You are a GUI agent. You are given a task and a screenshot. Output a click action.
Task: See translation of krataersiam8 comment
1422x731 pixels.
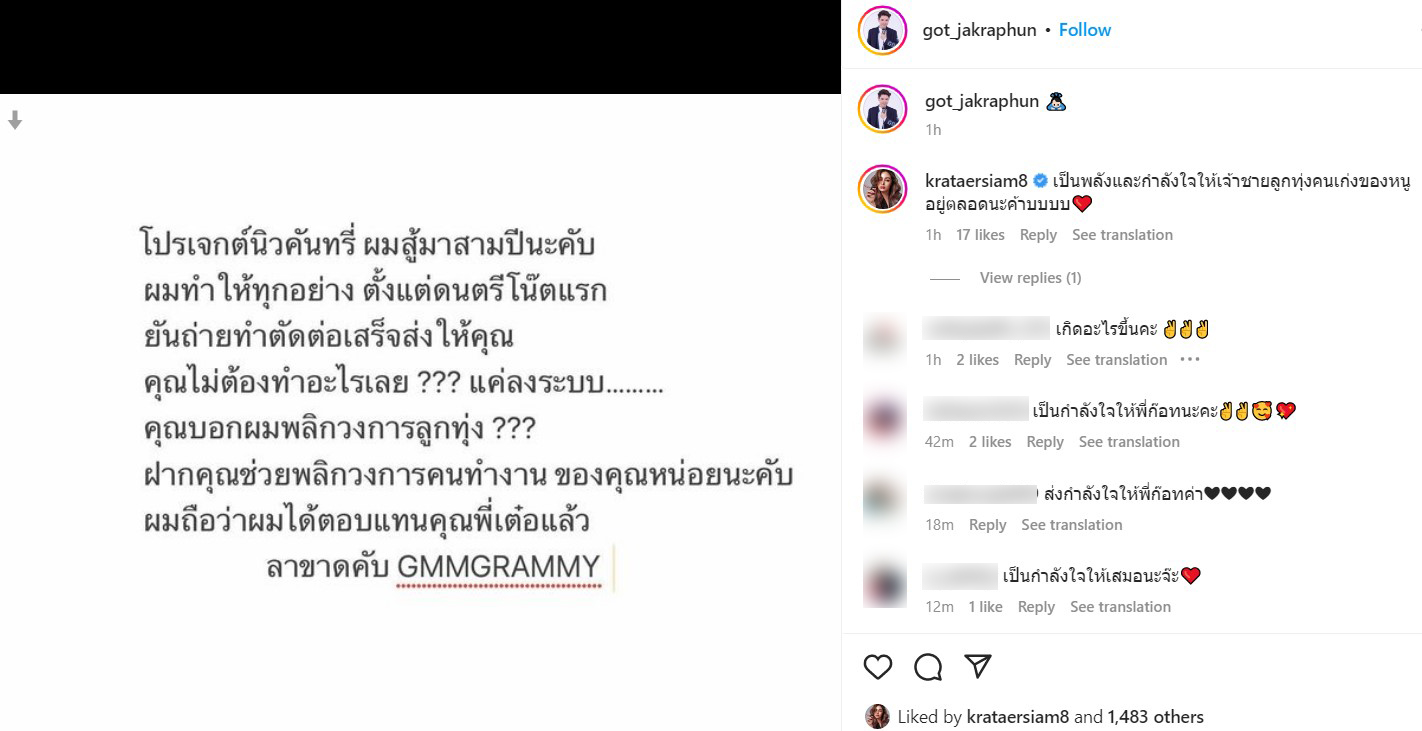[1122, 235]
